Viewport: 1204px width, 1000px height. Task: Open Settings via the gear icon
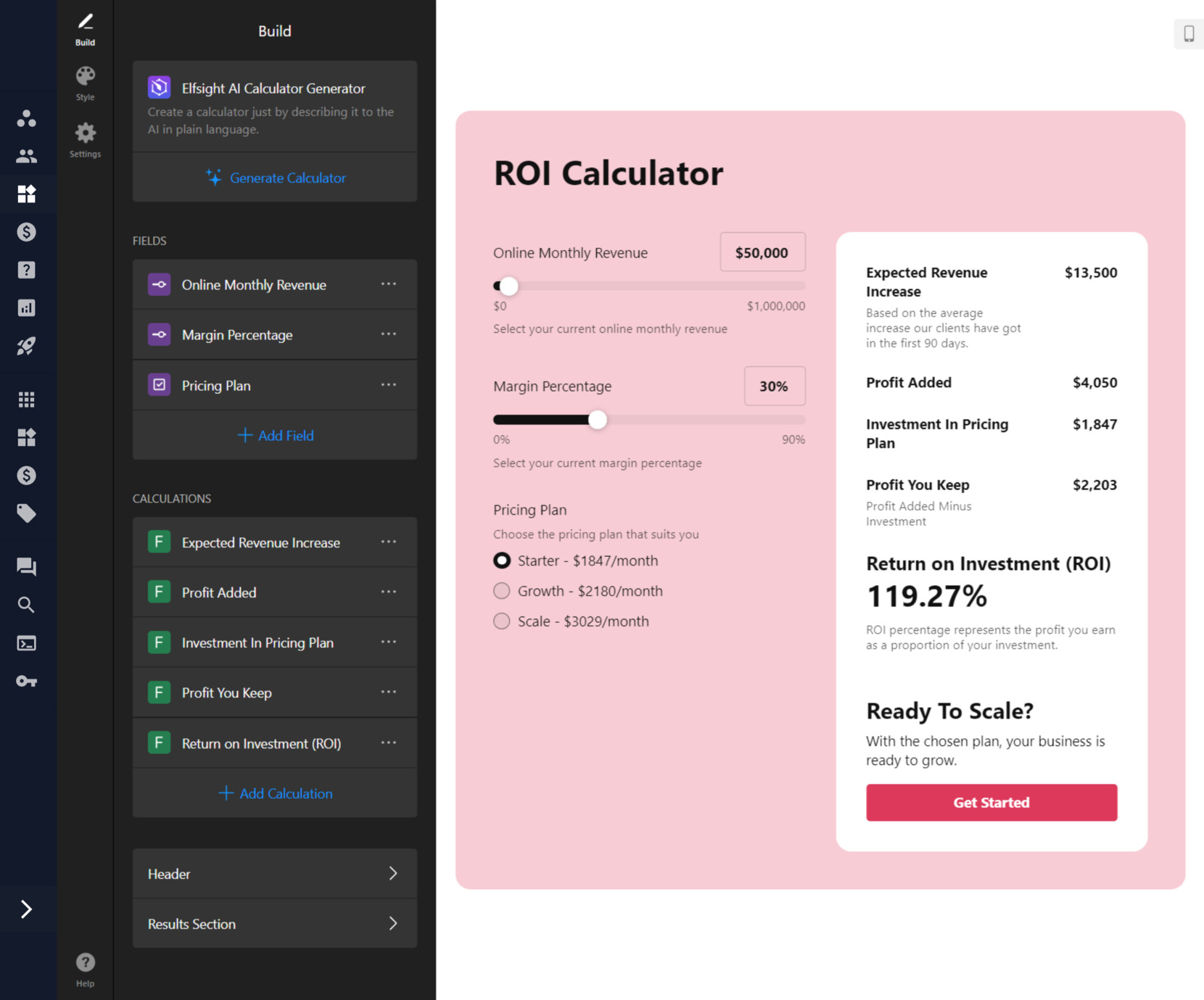click(x=85, y=138)
